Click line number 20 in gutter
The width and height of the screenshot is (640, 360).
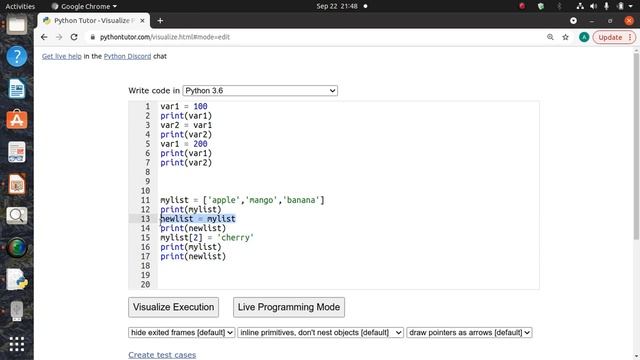145,284
